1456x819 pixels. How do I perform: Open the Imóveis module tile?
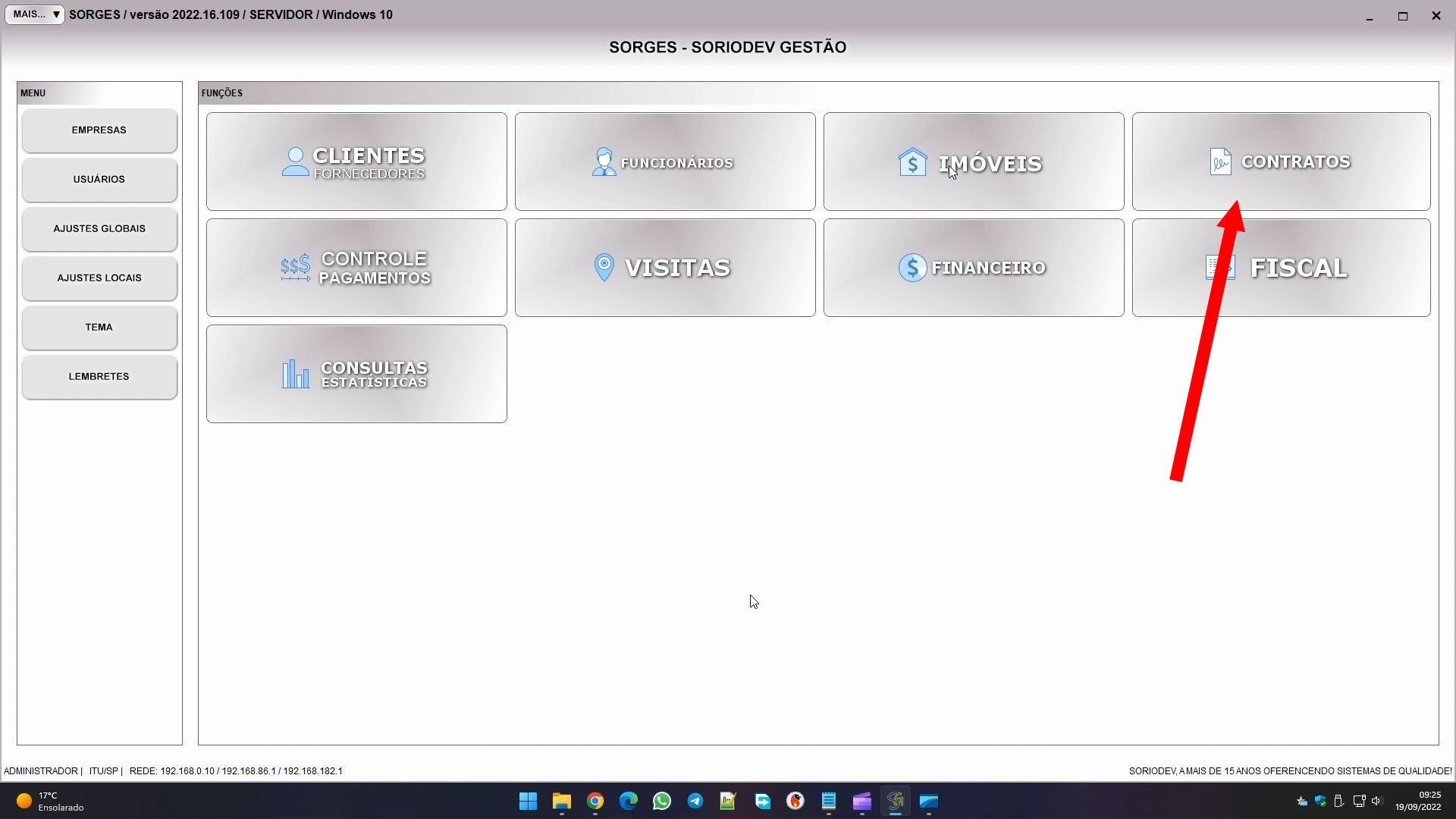(x=974, y=162)
